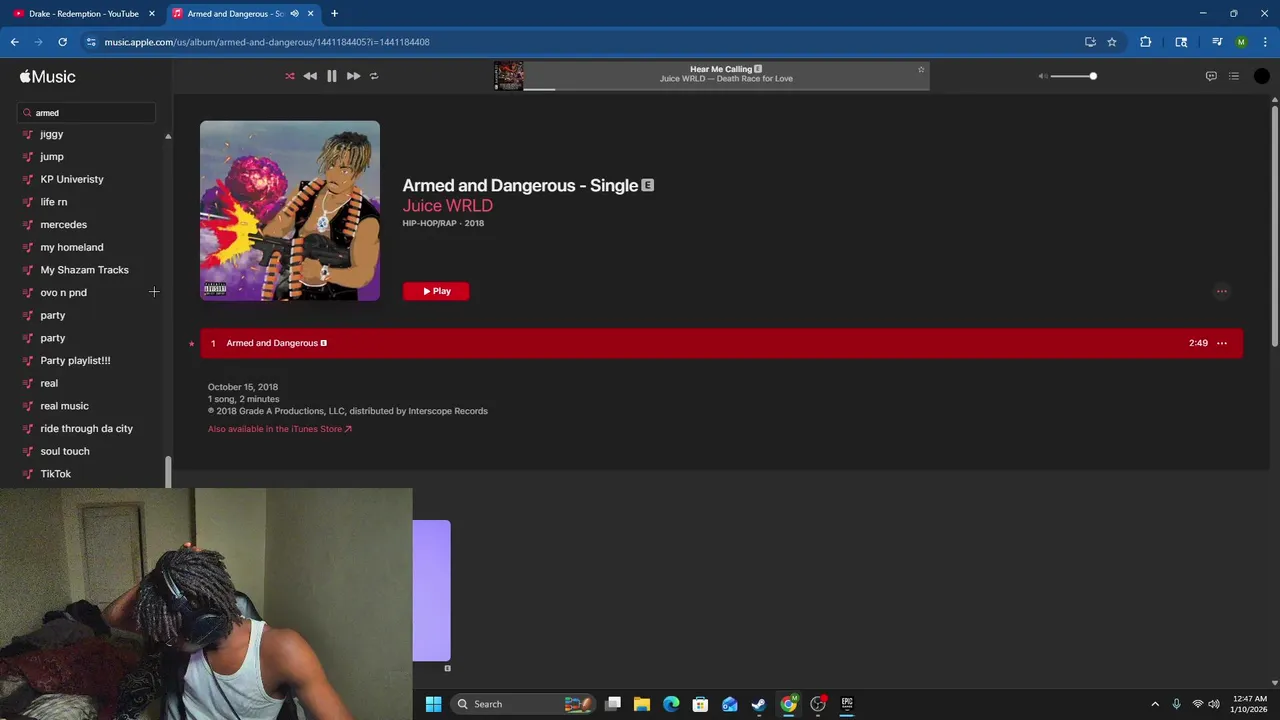Adjust the volume slider
Screen dimensions: 1280x720
[x=1073, y=76]
